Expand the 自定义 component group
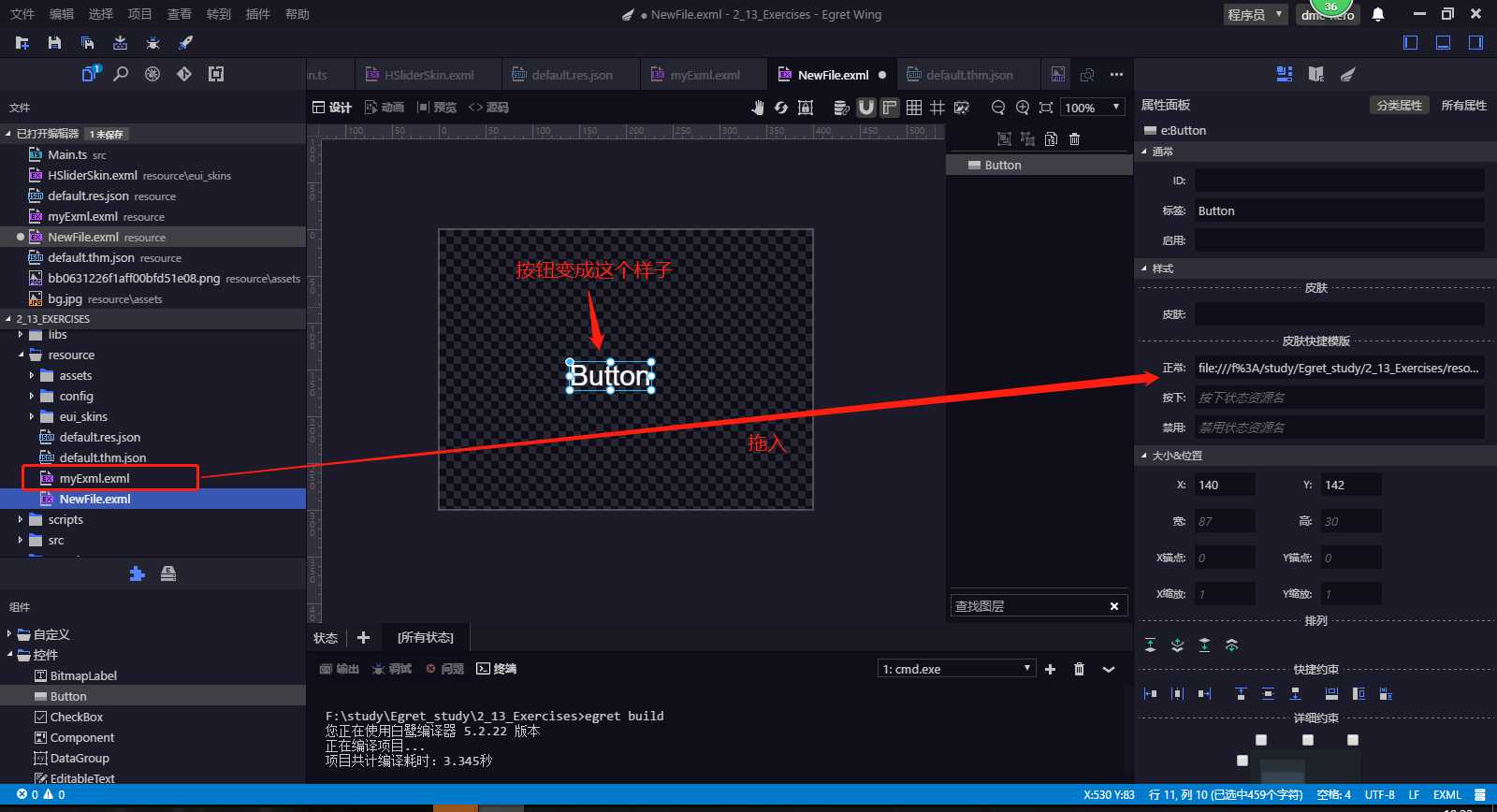 point(9,634)
